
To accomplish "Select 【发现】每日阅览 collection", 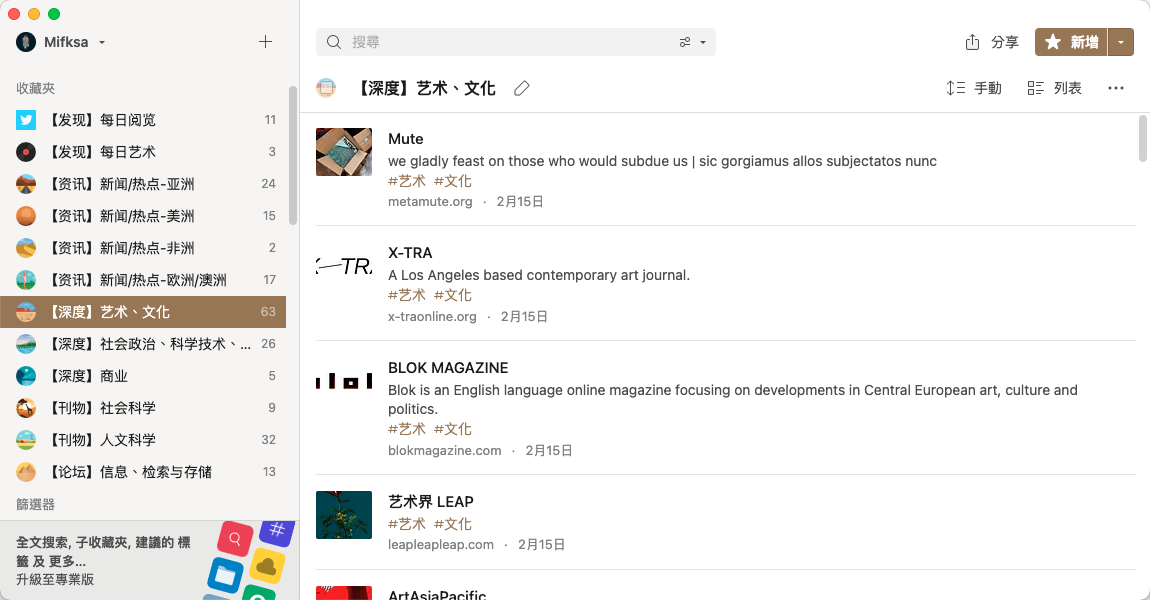I will [143, 120].
